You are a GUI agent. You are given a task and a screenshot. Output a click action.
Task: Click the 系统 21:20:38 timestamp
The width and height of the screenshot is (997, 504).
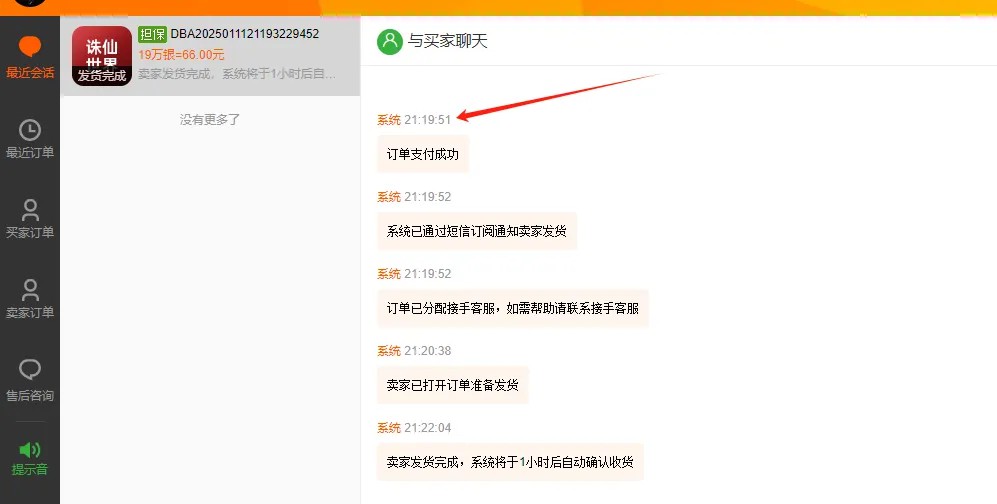pyautogui.click(x=414, y=351)
